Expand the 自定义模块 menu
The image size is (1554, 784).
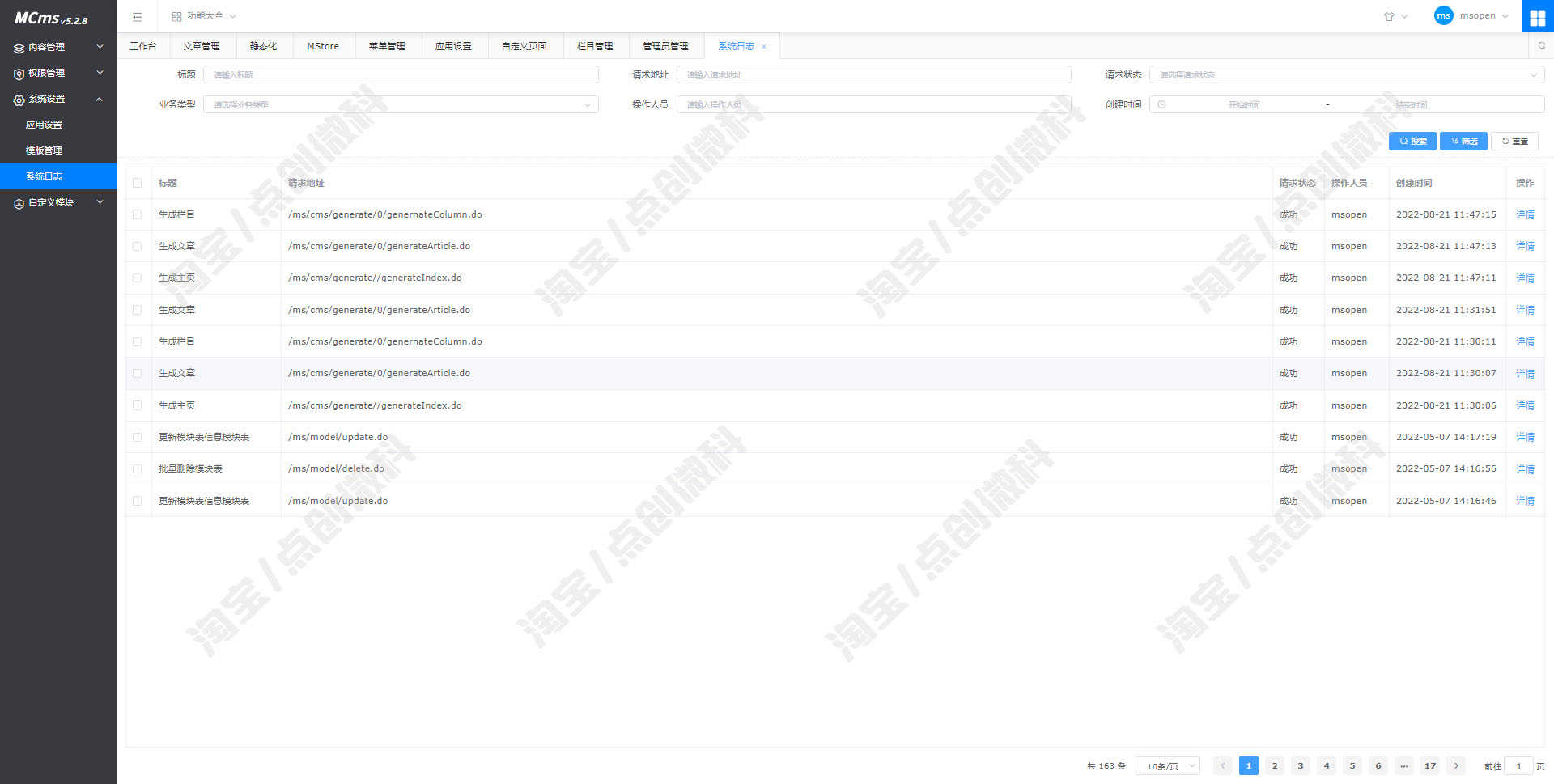[x=58, y=202]
